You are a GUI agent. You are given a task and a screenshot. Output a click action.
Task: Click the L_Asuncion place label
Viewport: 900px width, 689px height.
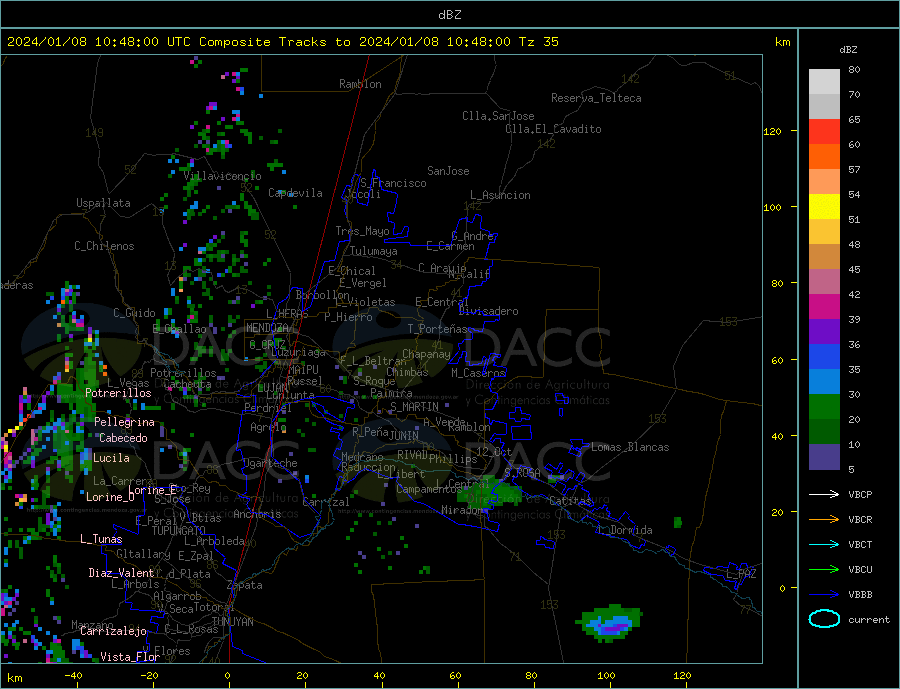click(501, 195)
